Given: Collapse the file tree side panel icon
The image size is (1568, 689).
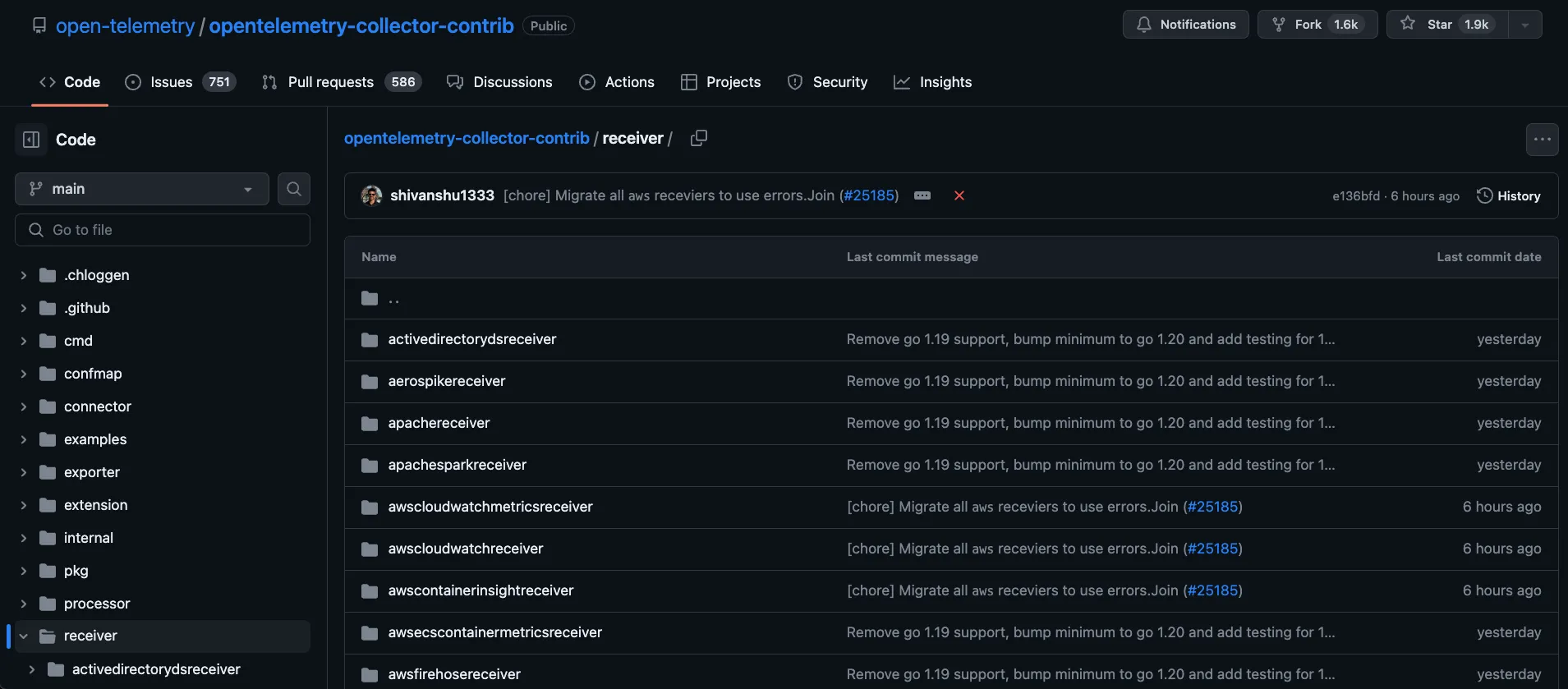Looking at the screenshot, I should coord(31,140).
